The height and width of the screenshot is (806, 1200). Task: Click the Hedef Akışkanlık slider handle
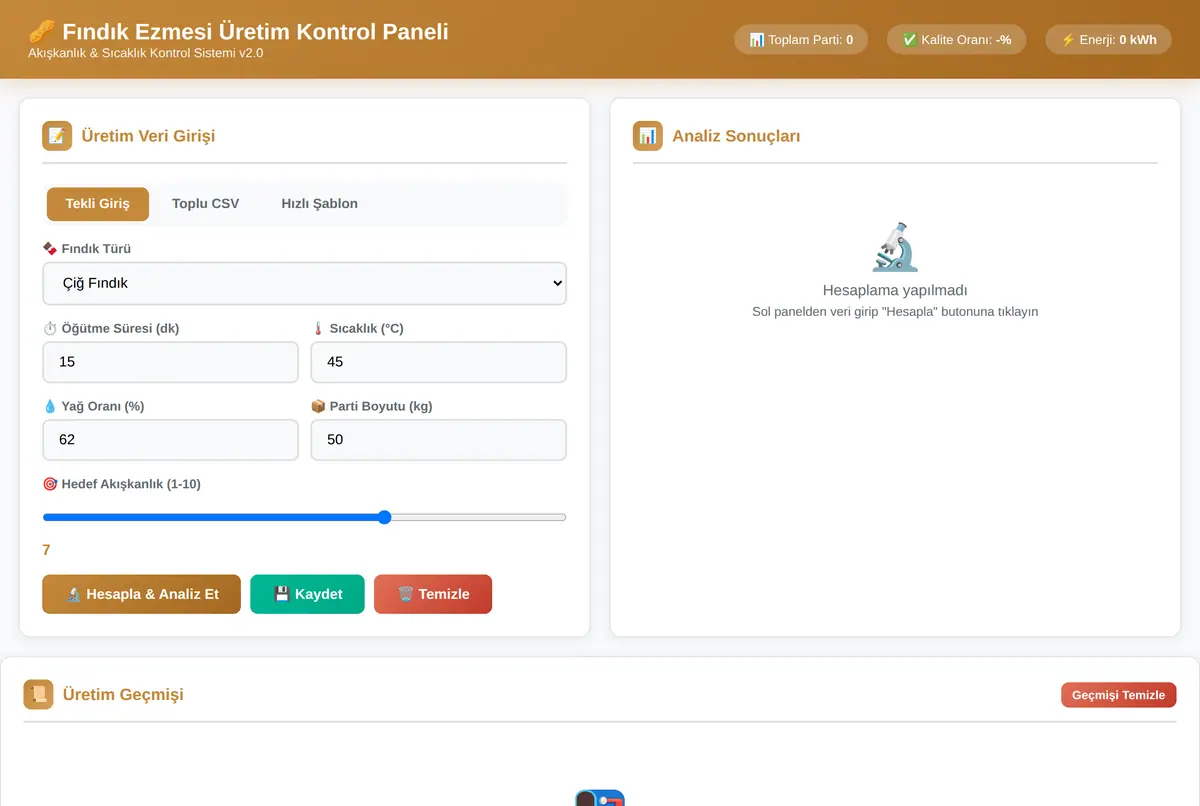click(385, 517)
